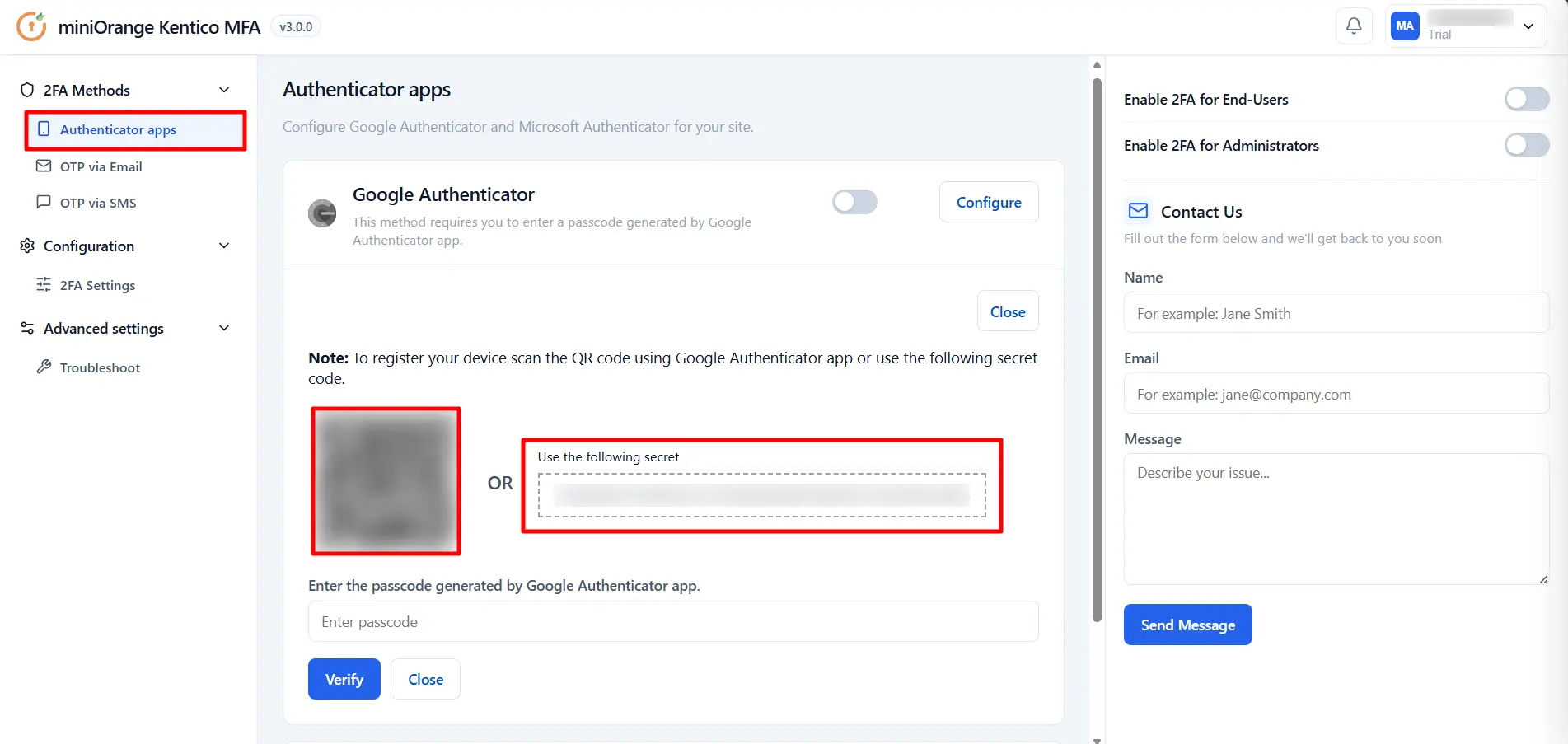The width and height of the screenshot is (1568, 744).
Task: Open Authenticator apps menu item
Action: tap(135, 130)
